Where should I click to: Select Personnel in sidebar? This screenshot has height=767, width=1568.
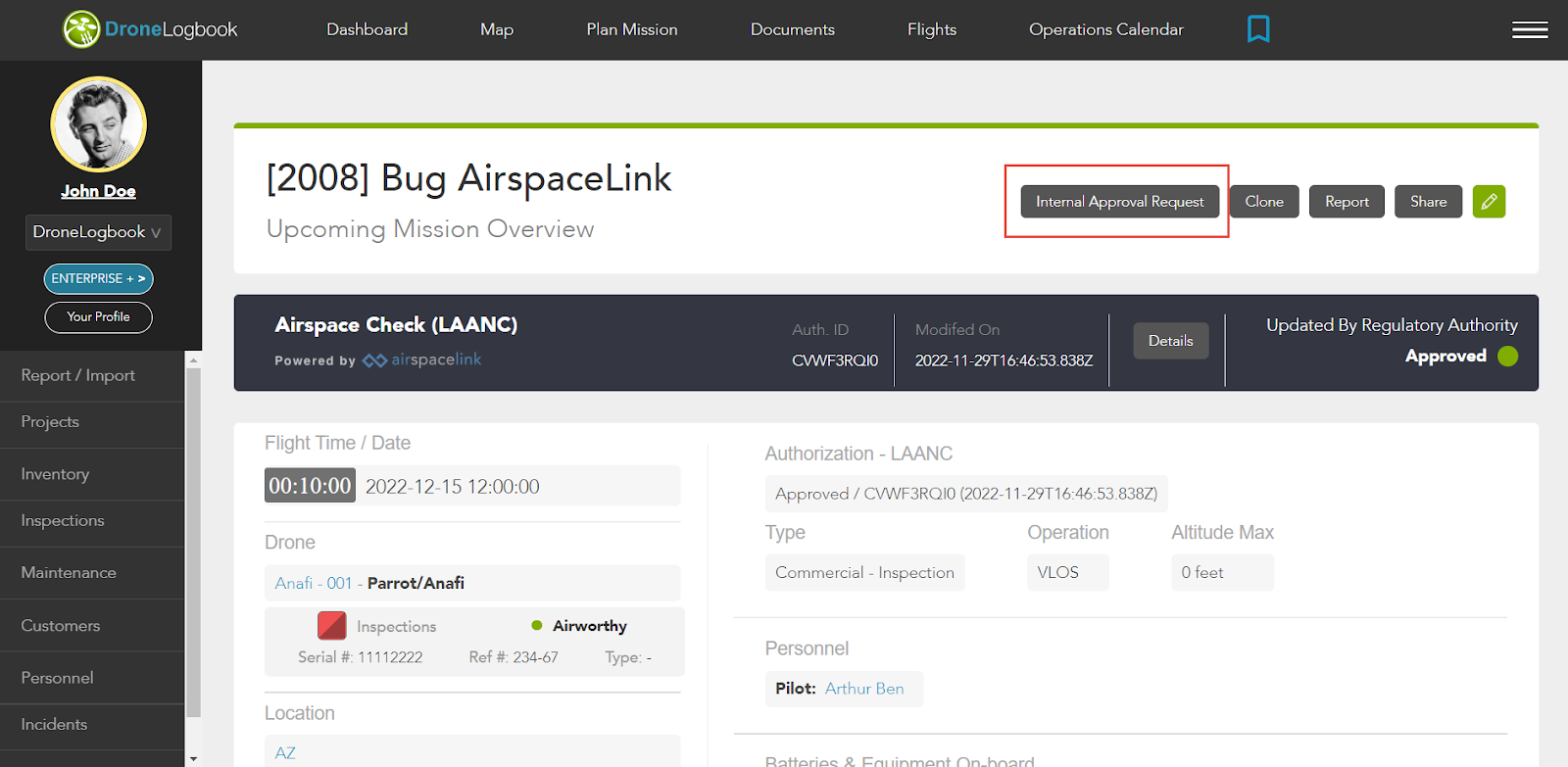[x=92, y=678]
